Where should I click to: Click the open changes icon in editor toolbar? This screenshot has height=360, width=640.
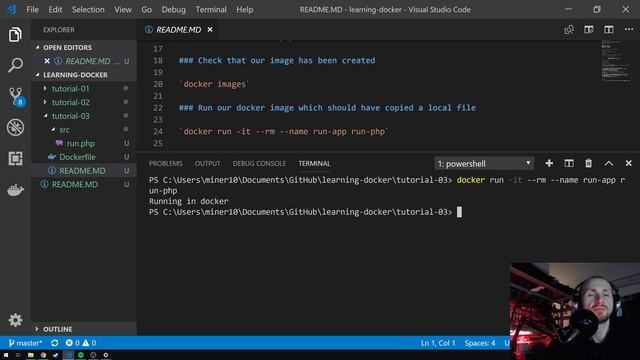[x=569, y=30]
